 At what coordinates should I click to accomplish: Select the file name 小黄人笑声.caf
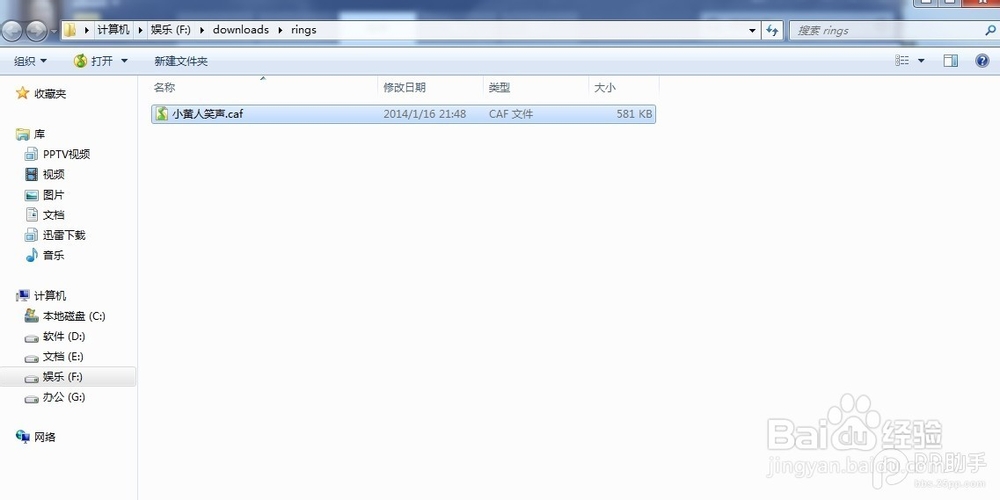(x=207, y=114)
